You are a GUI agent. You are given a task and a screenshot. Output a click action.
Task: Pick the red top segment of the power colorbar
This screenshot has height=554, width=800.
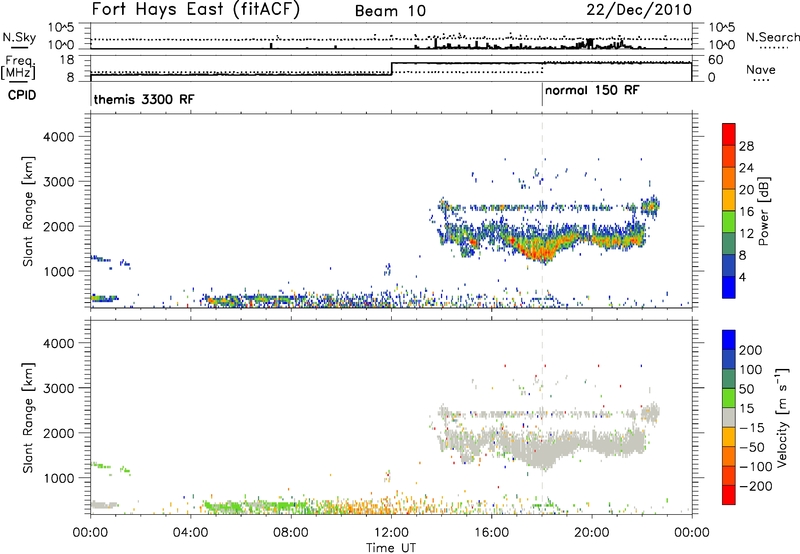pos(729,134)
